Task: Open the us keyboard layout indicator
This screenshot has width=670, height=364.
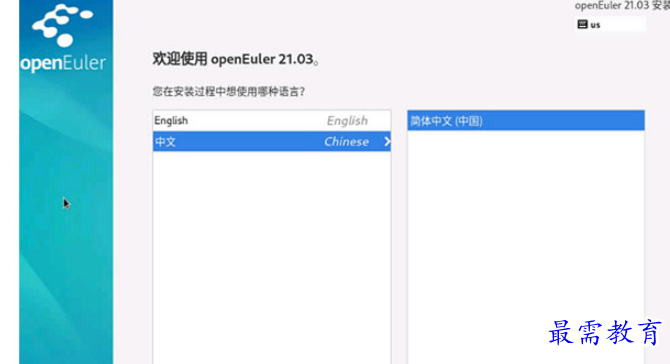Action: click(x=610, y=24)
